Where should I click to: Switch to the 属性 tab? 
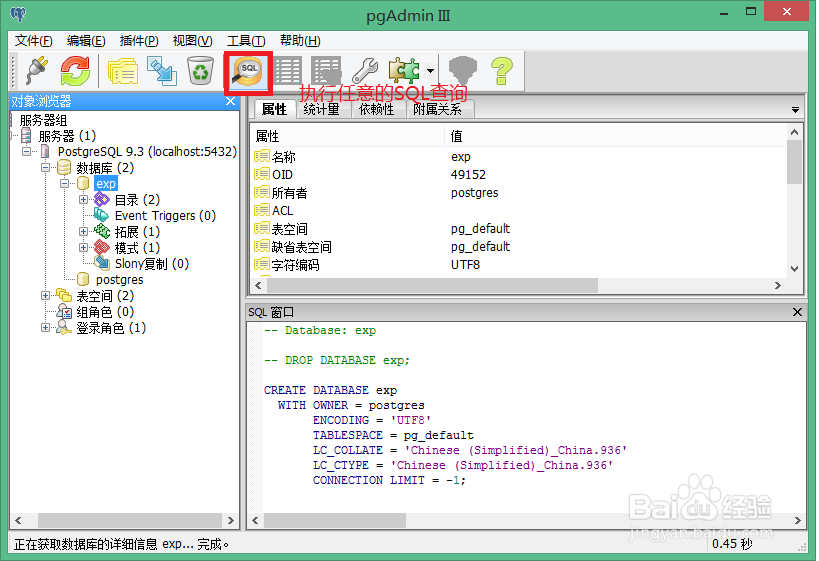click(x=274, y=109)
